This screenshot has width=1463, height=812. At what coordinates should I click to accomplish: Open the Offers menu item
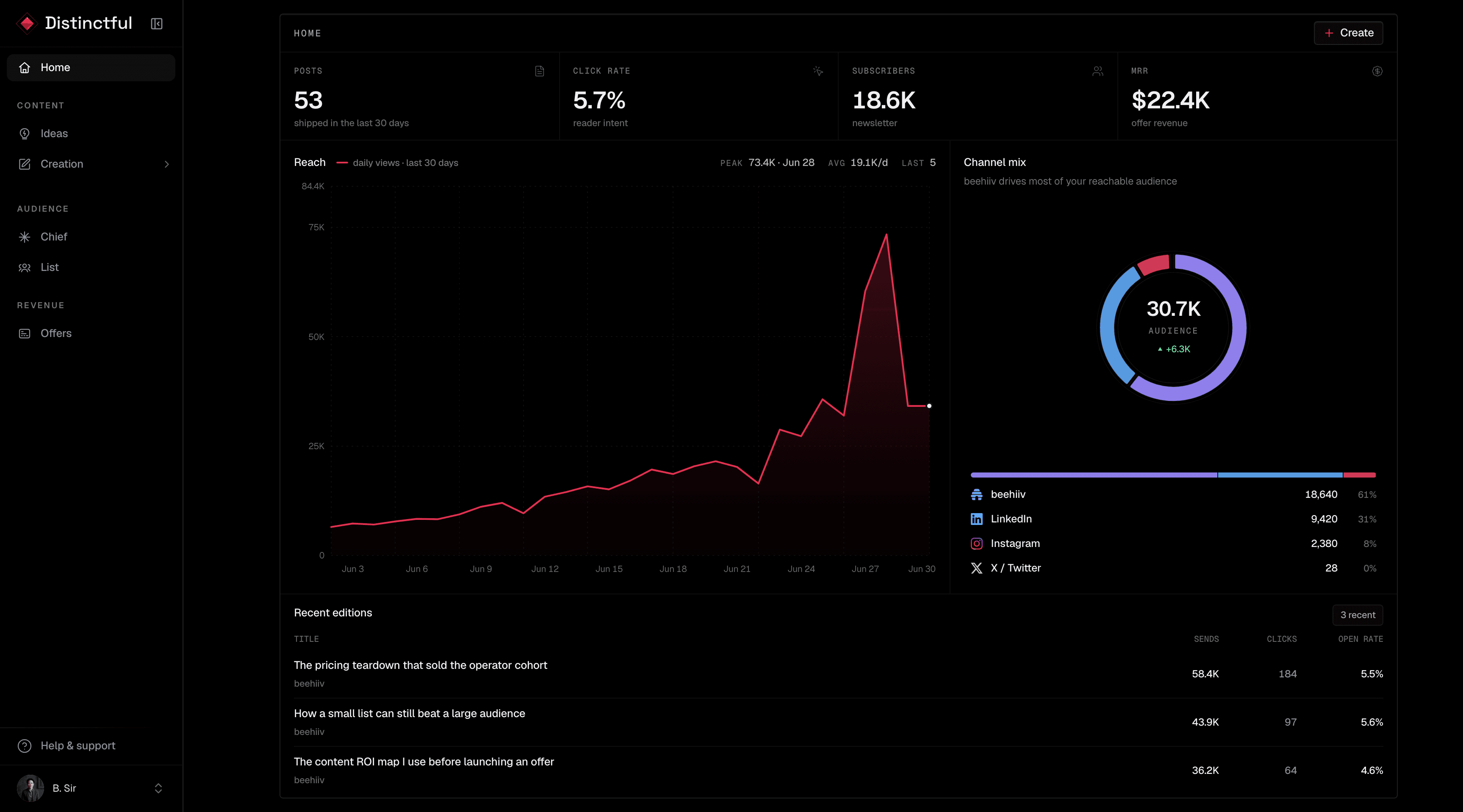[91, 333]
